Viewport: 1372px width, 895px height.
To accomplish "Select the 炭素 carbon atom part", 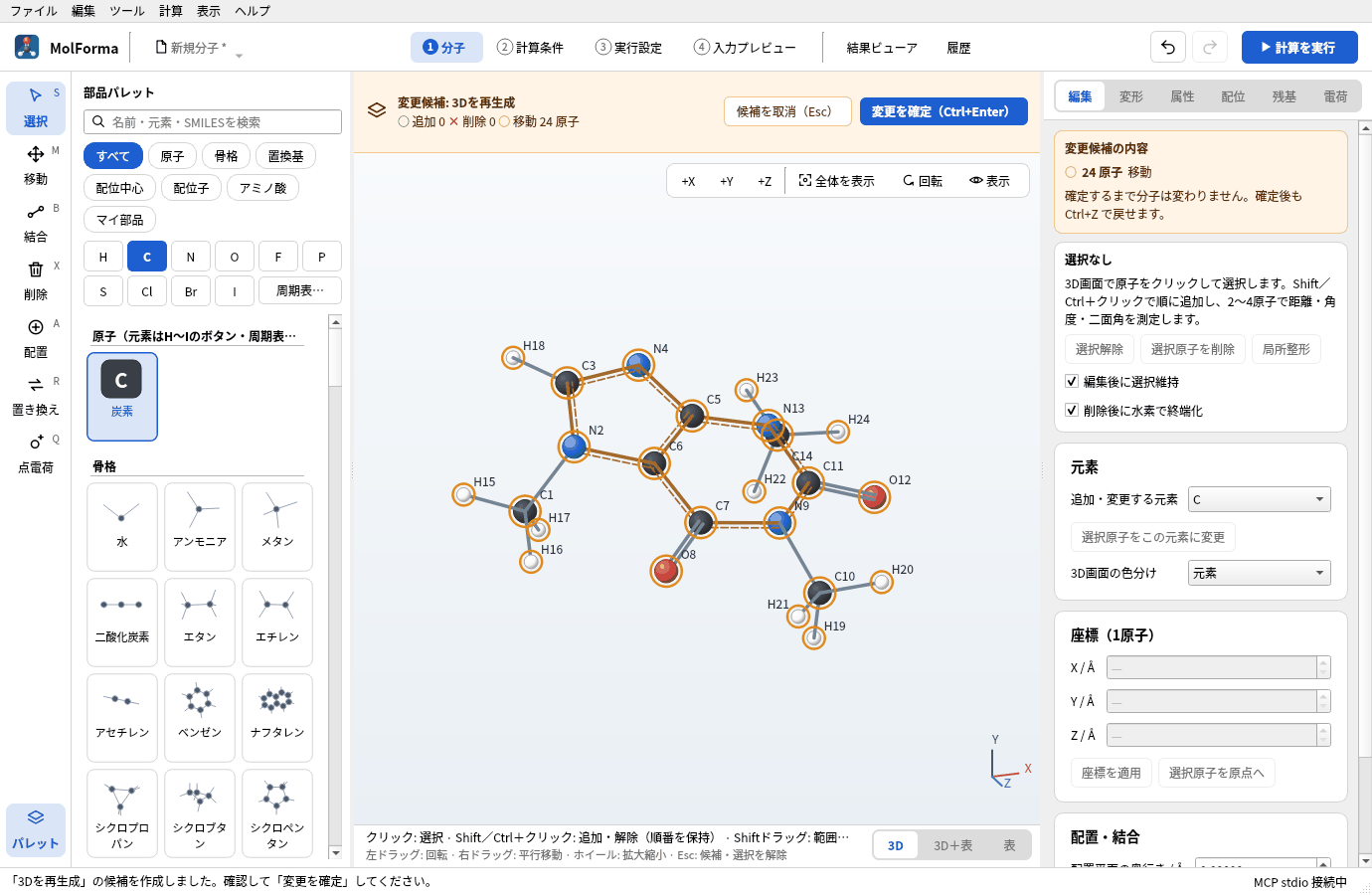I will 122,397.
